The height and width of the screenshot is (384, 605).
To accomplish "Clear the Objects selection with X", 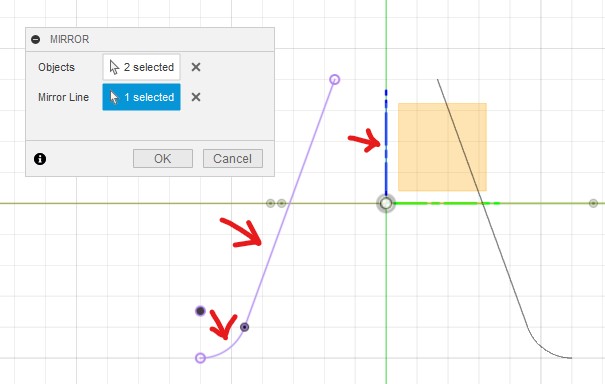I will [196, 67].
